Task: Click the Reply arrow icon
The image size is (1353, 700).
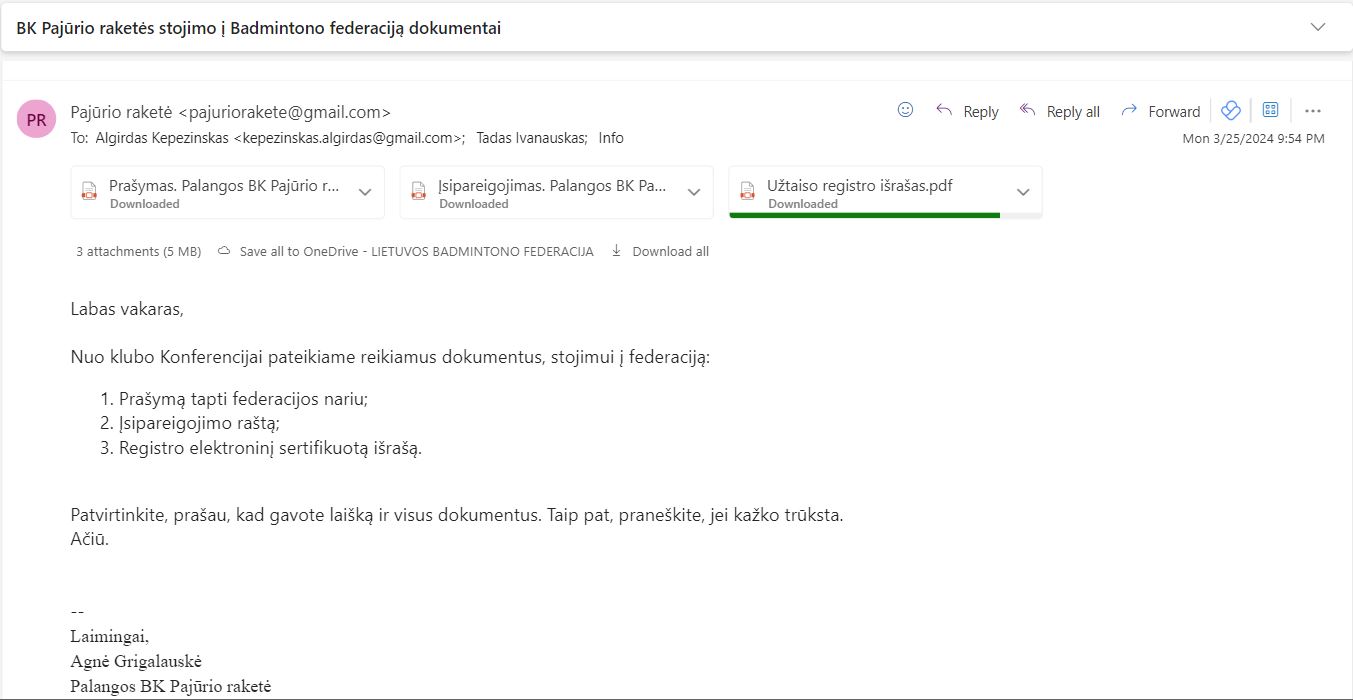Action: 944,111
